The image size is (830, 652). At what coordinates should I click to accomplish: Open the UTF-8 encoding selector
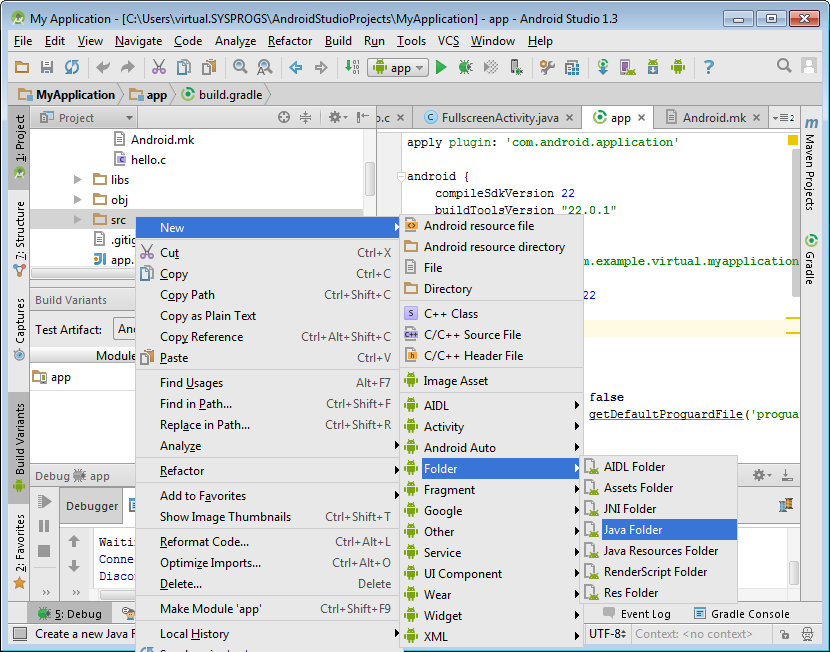(x=608, y=633)
